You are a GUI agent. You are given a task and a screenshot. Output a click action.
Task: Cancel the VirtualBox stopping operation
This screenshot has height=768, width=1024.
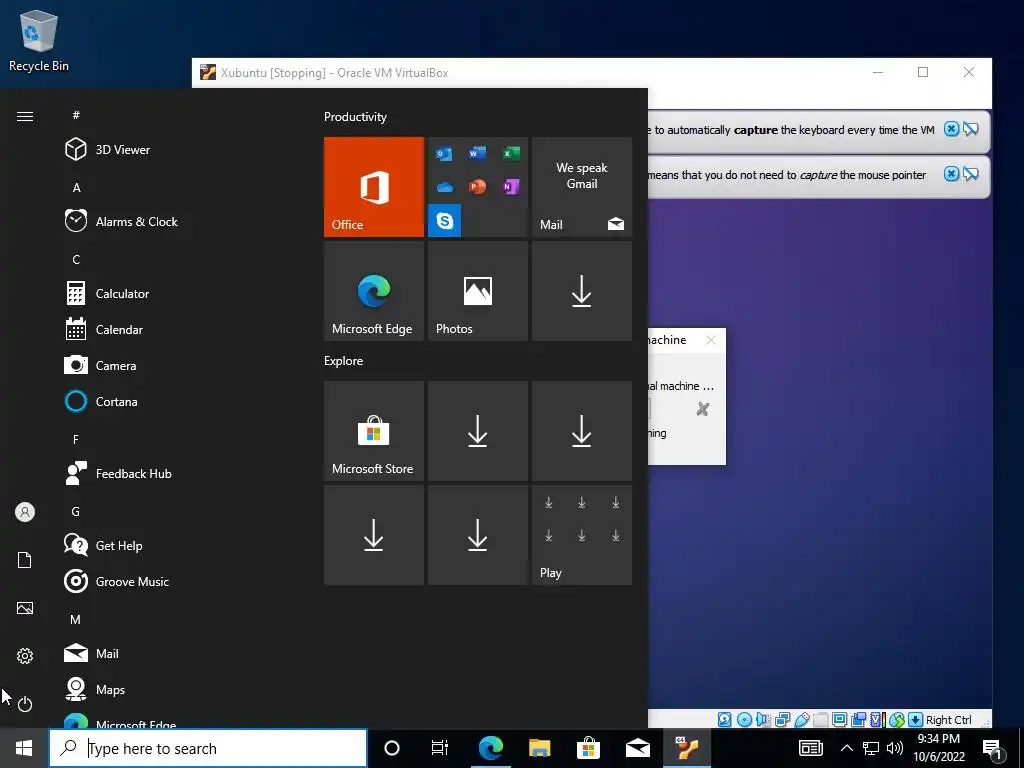(x=703, y=409)
